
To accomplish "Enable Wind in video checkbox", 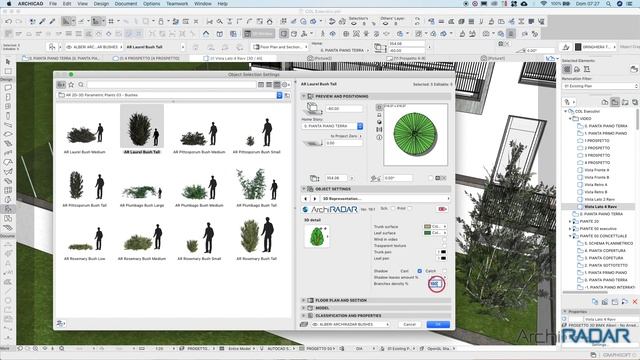I will click(x=444, y=239).
